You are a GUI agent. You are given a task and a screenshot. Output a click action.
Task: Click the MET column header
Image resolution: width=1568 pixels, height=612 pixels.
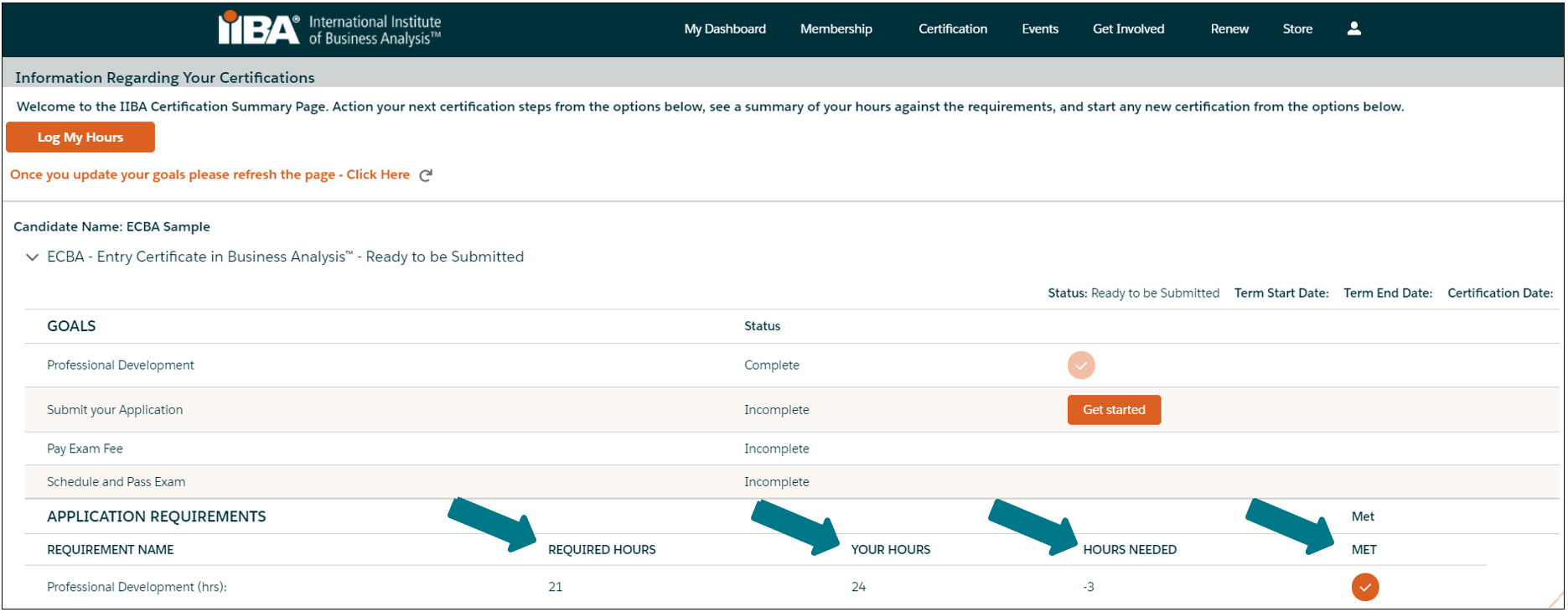tap(1364, 550)
